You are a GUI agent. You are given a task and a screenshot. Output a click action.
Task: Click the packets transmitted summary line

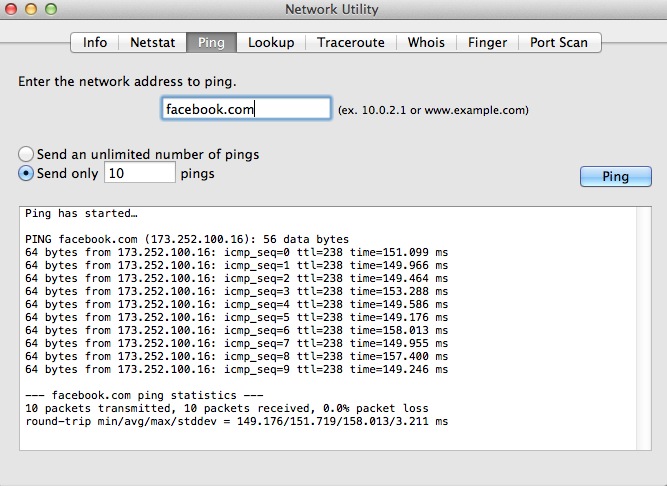click(226, 408)
